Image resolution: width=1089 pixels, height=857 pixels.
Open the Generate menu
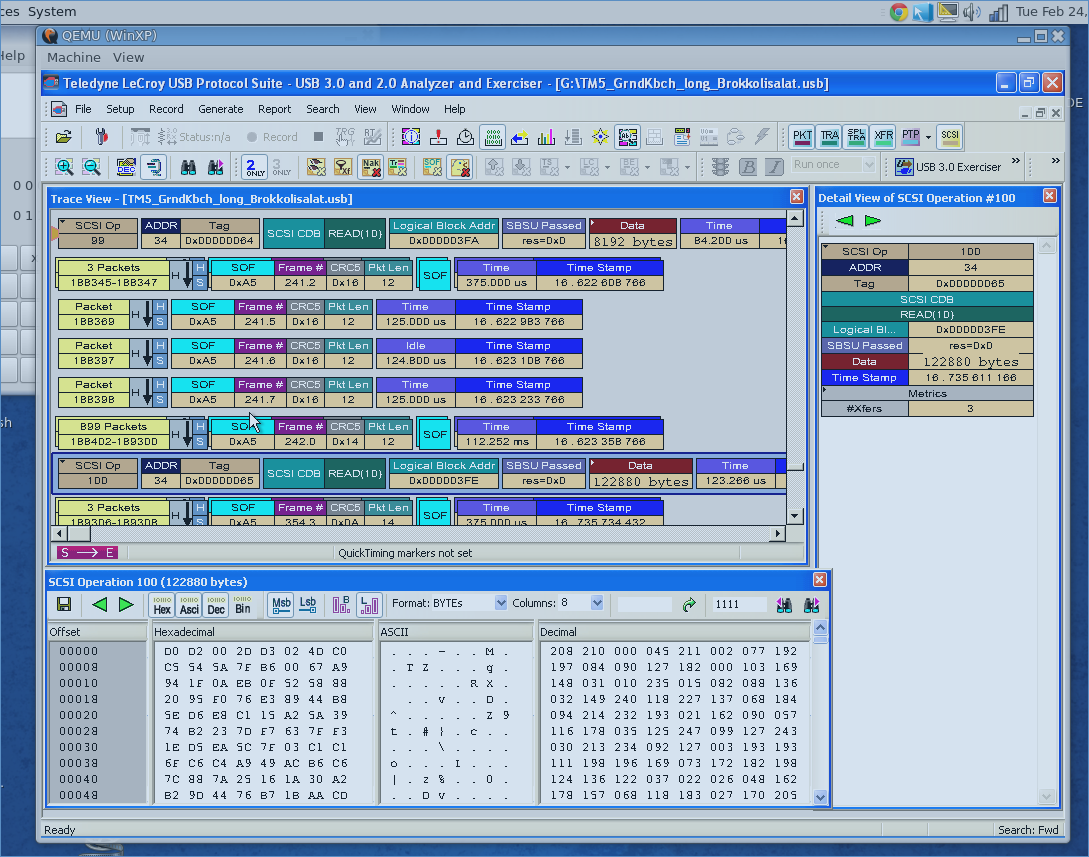(x=221, y=109)
